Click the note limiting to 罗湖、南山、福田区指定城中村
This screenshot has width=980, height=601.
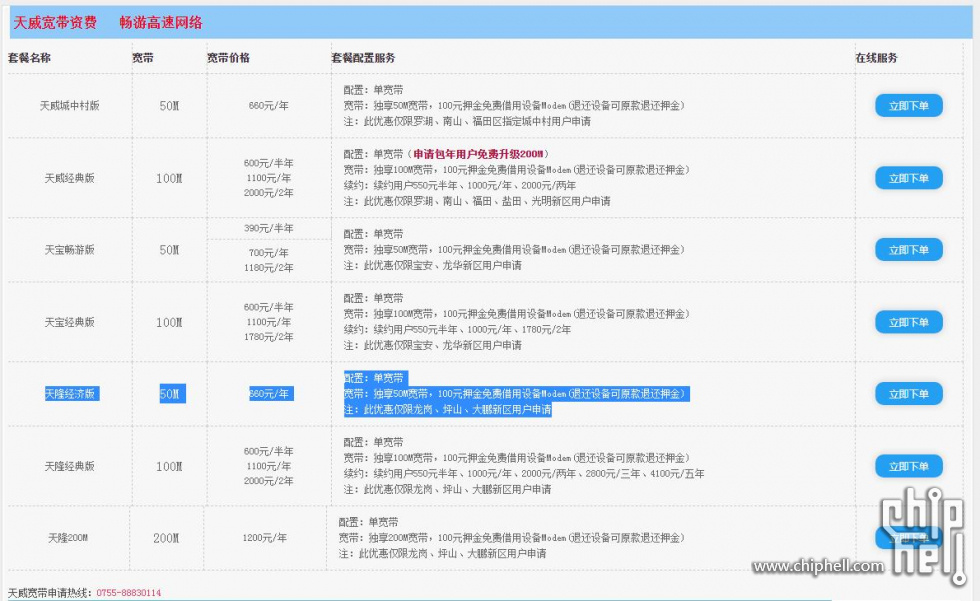tap(467, 121)
